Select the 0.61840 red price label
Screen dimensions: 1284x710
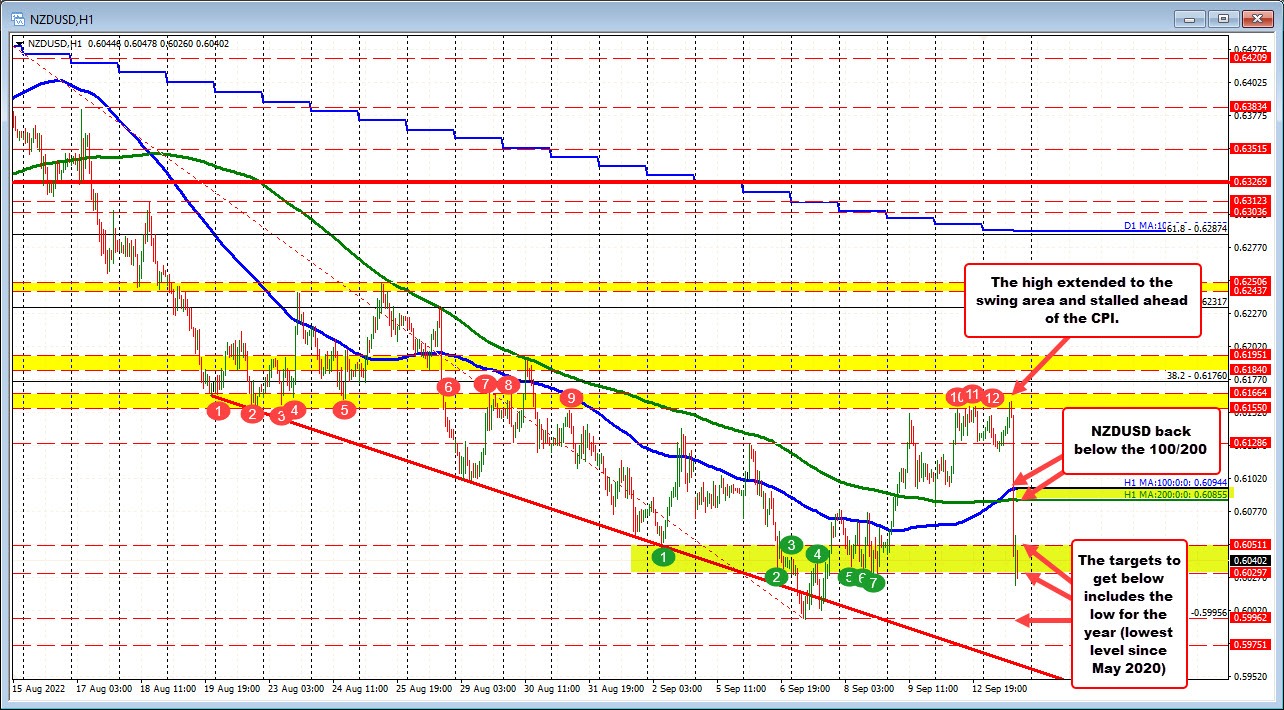[1249, 369]
